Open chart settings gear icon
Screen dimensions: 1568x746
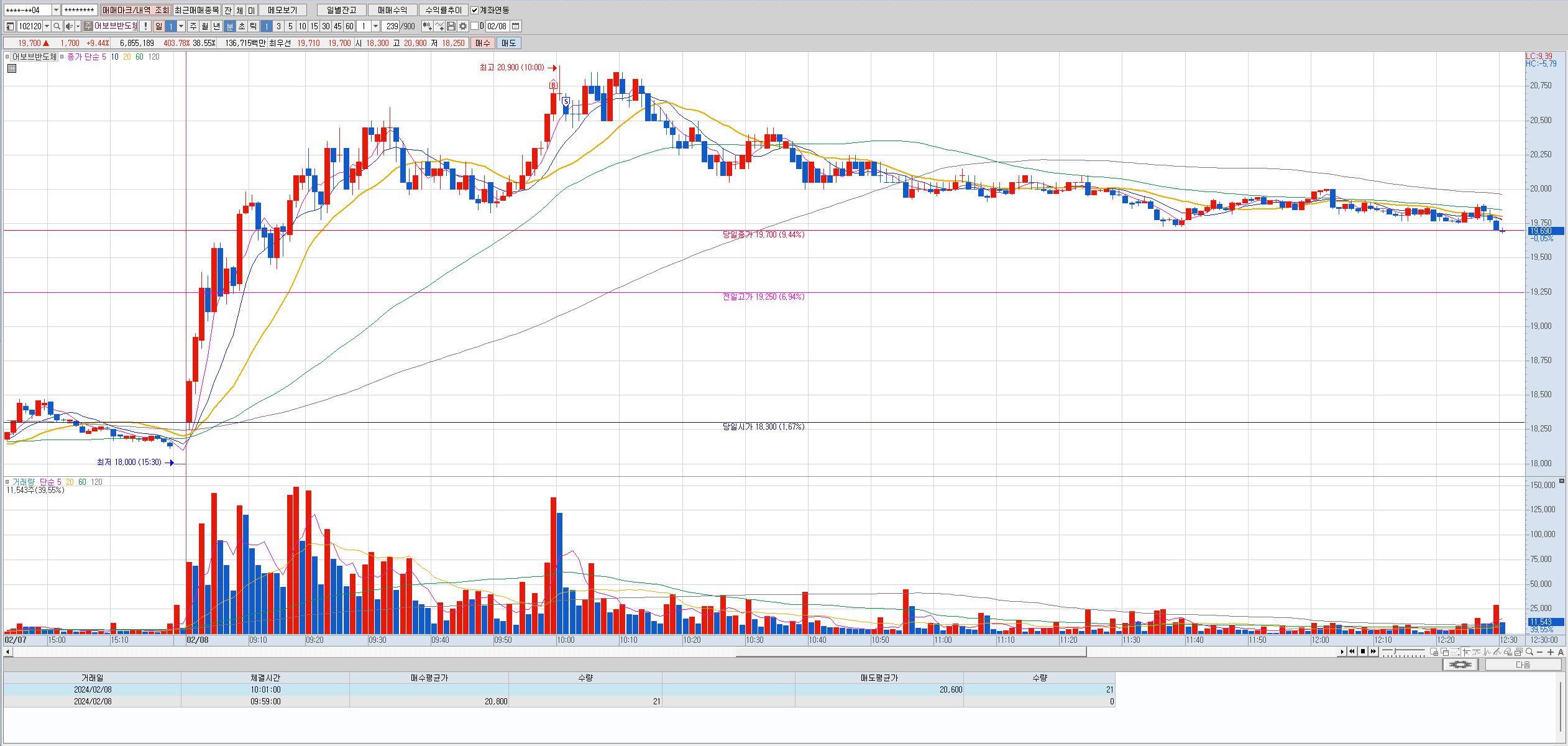[463, 26]
